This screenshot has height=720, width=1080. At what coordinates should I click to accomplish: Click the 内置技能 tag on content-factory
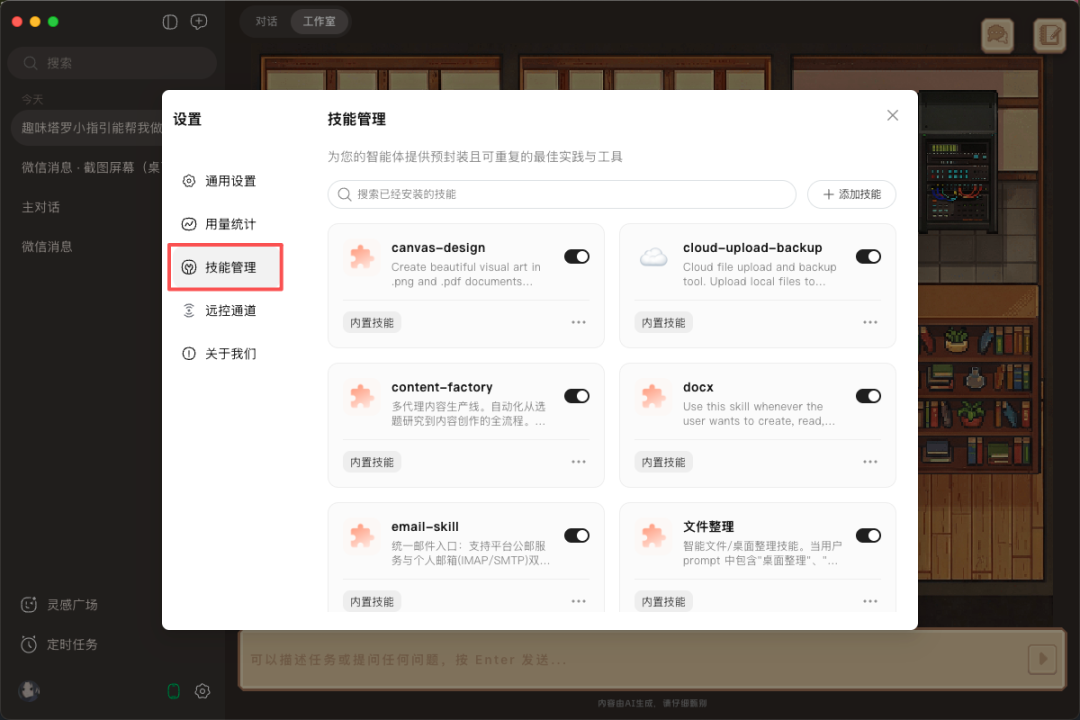[372, 462]
